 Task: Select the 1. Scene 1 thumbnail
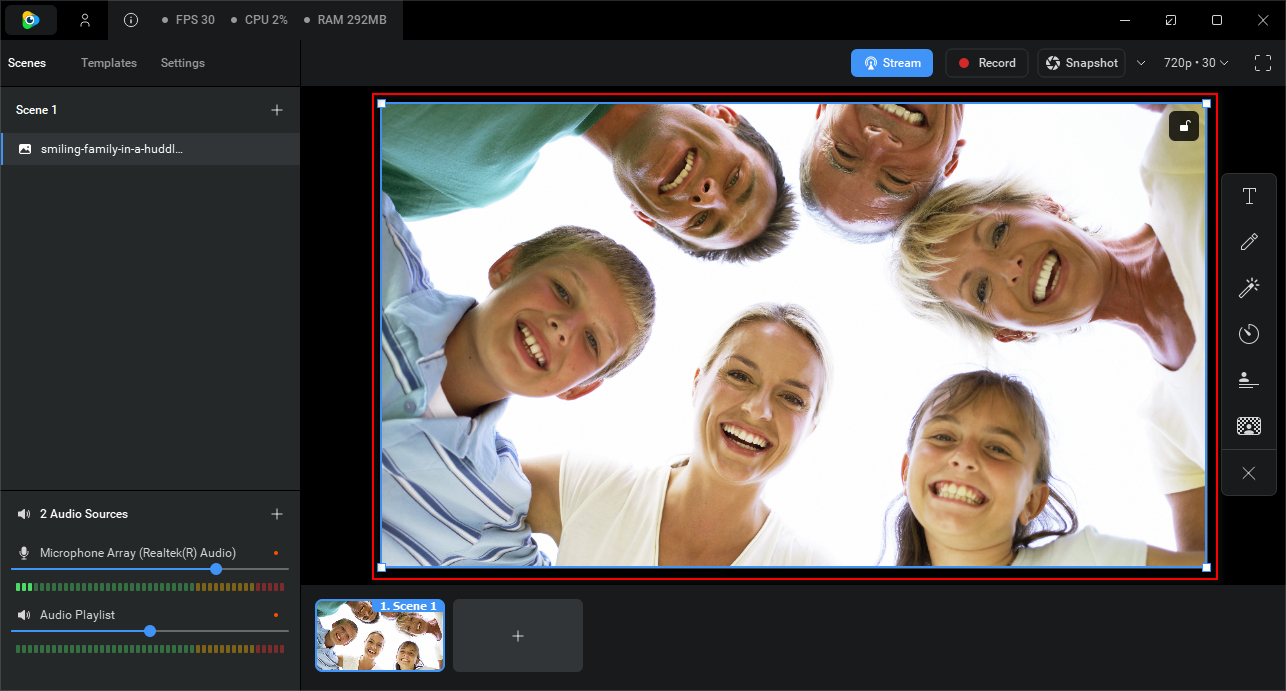380,636
